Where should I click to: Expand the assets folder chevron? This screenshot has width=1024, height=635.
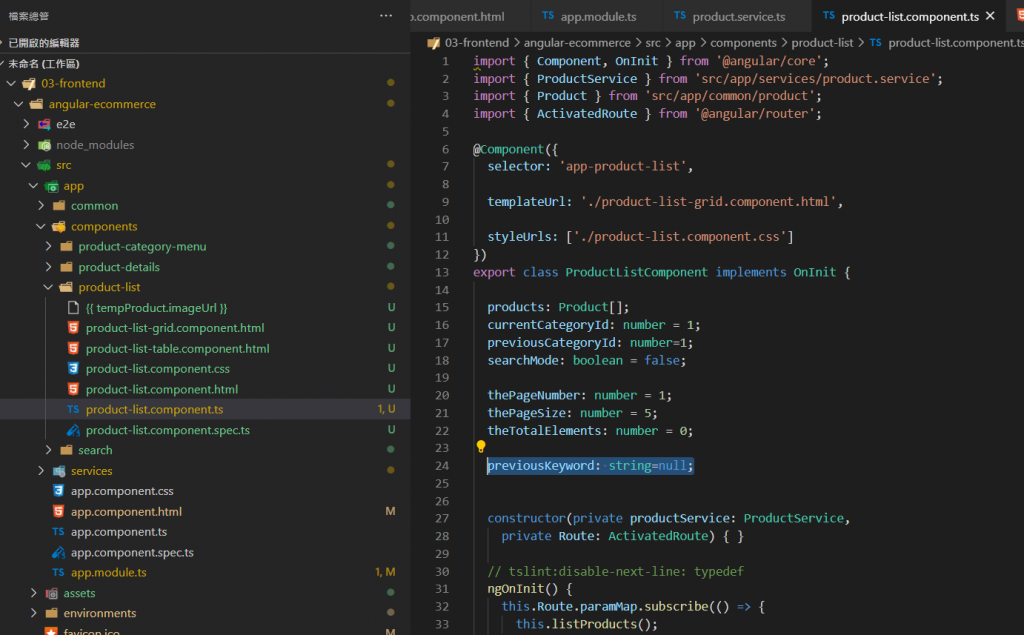coord(34,593)
